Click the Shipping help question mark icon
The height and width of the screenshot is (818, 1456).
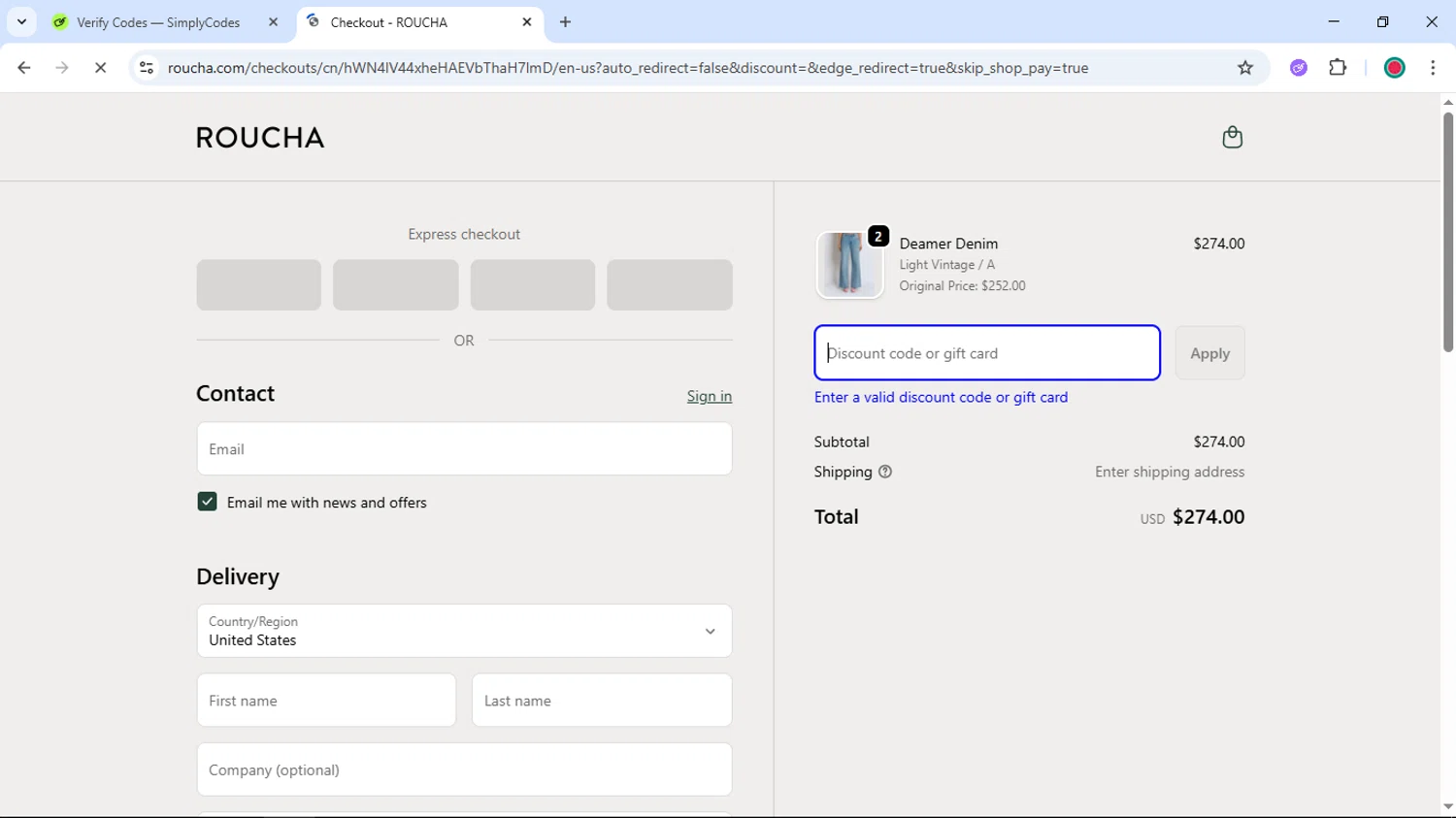pos(885,473)
